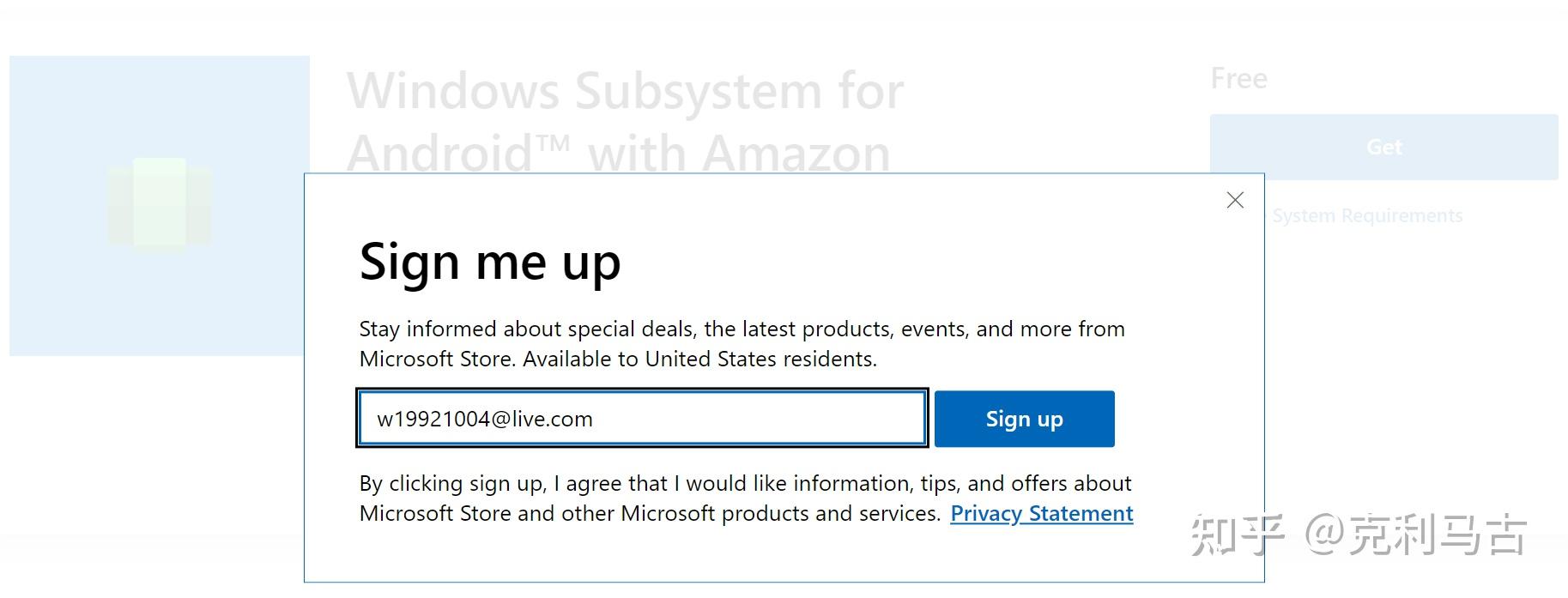Click the Windows Subsystem for Android app logo
This screenshot has width=1568, height=598.
point(160,203)
